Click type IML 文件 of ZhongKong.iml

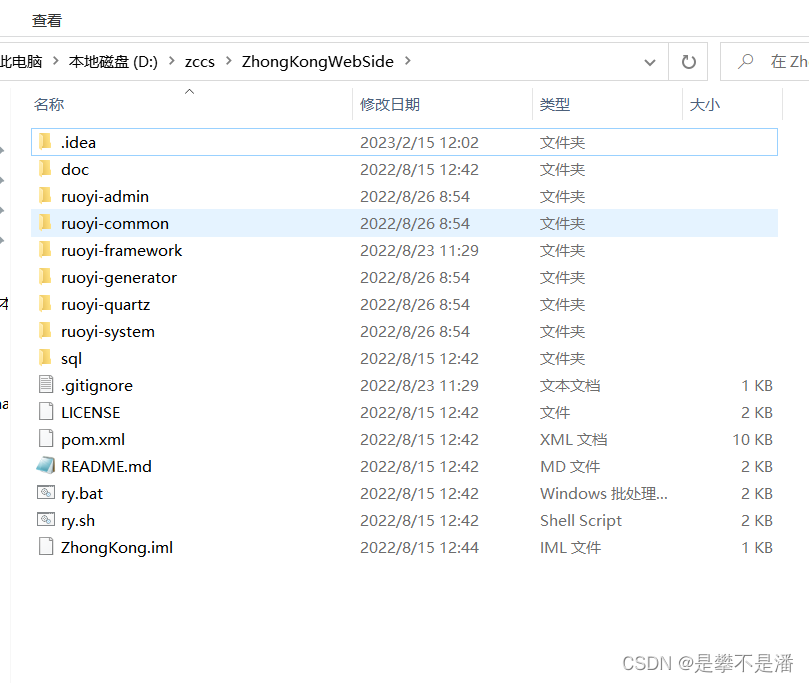[x=571, y=547]
